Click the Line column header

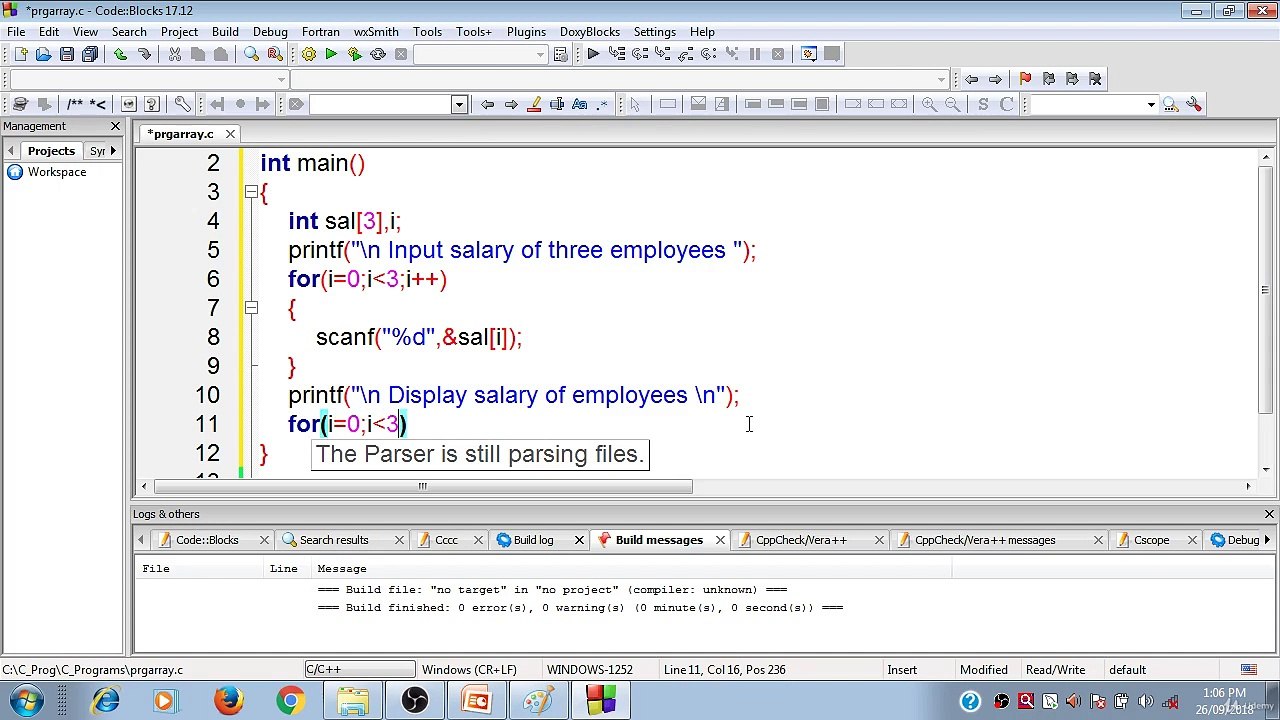(x=283, y=568)
